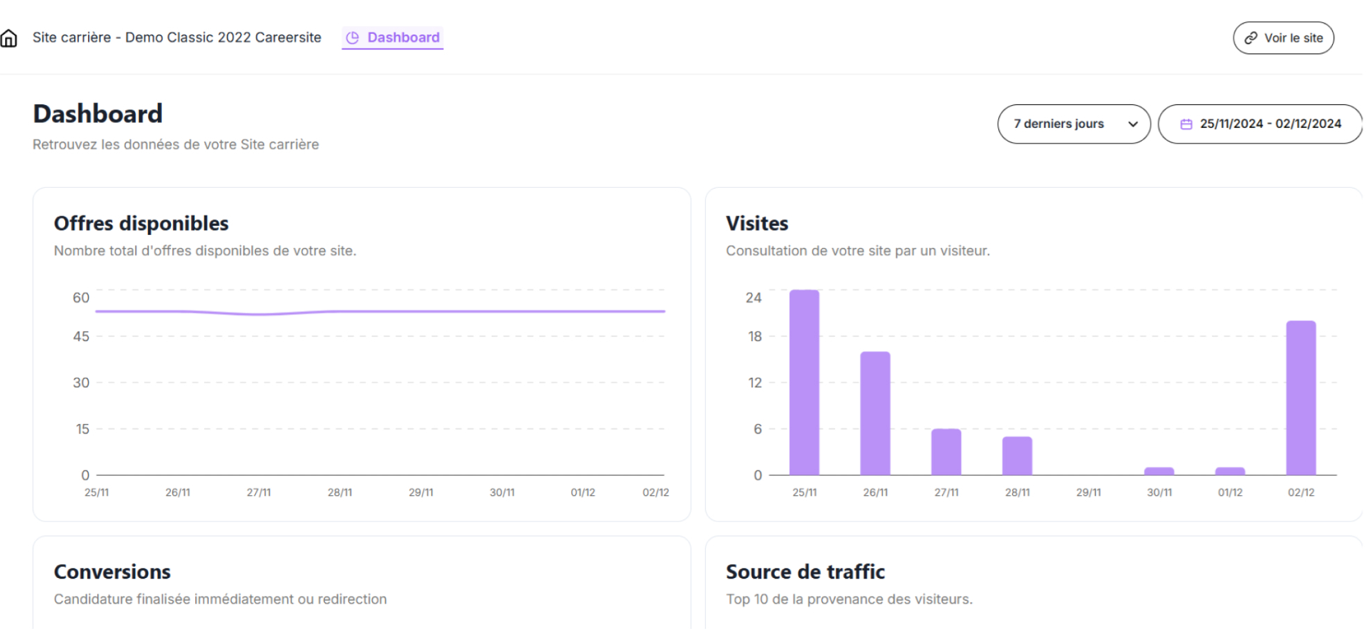Click Retrouvez les données de votre Site carrière
This screenshot has width=1366, height=632.
(x=176, y=145)
